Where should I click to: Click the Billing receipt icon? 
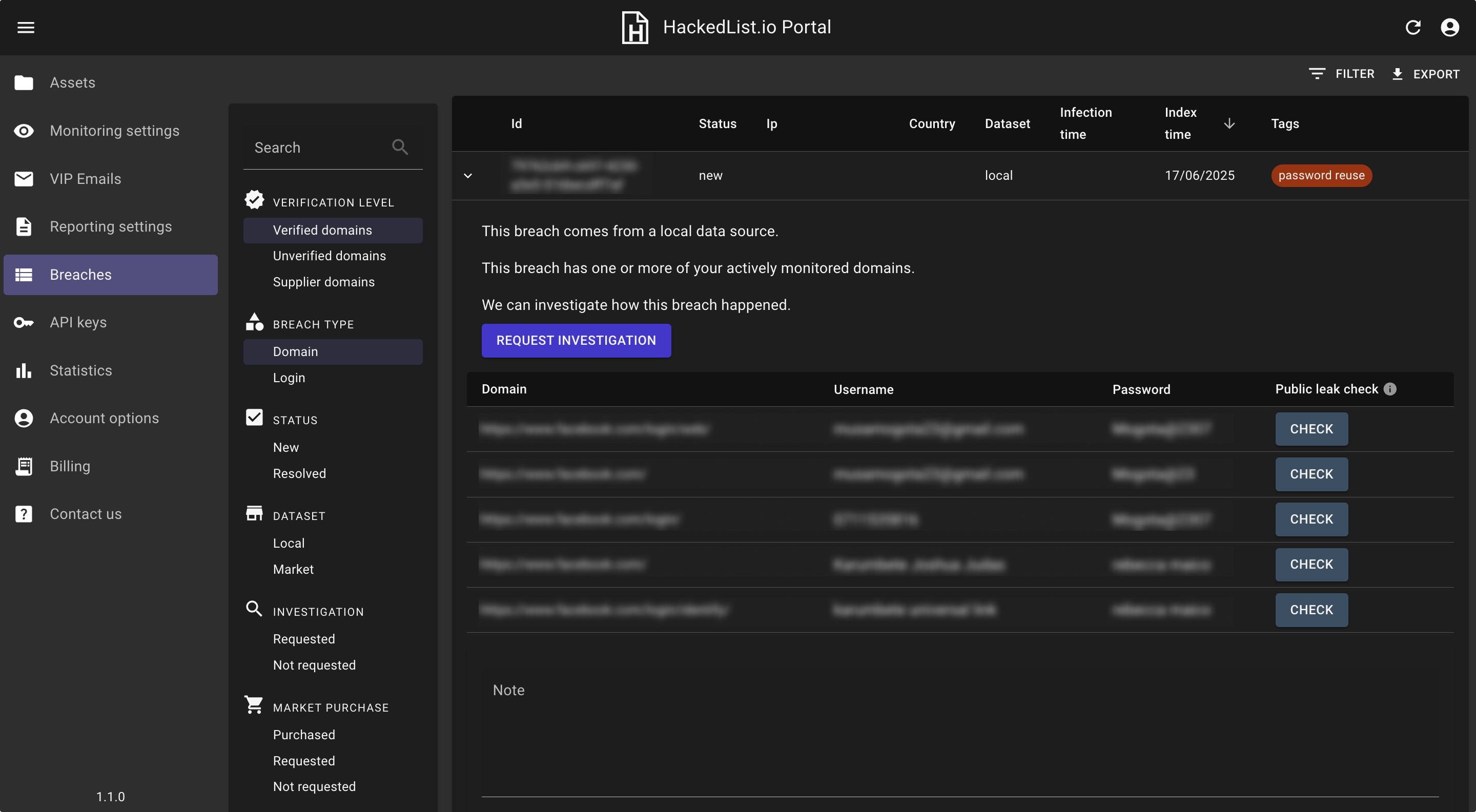tap(24, 466)
